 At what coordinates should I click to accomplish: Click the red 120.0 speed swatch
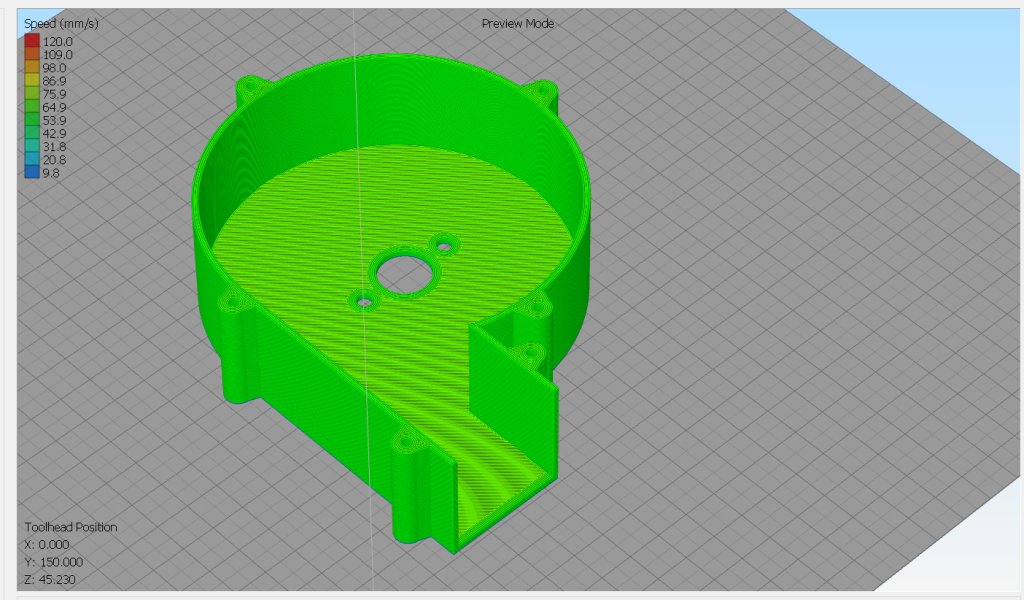coord(32,41)
